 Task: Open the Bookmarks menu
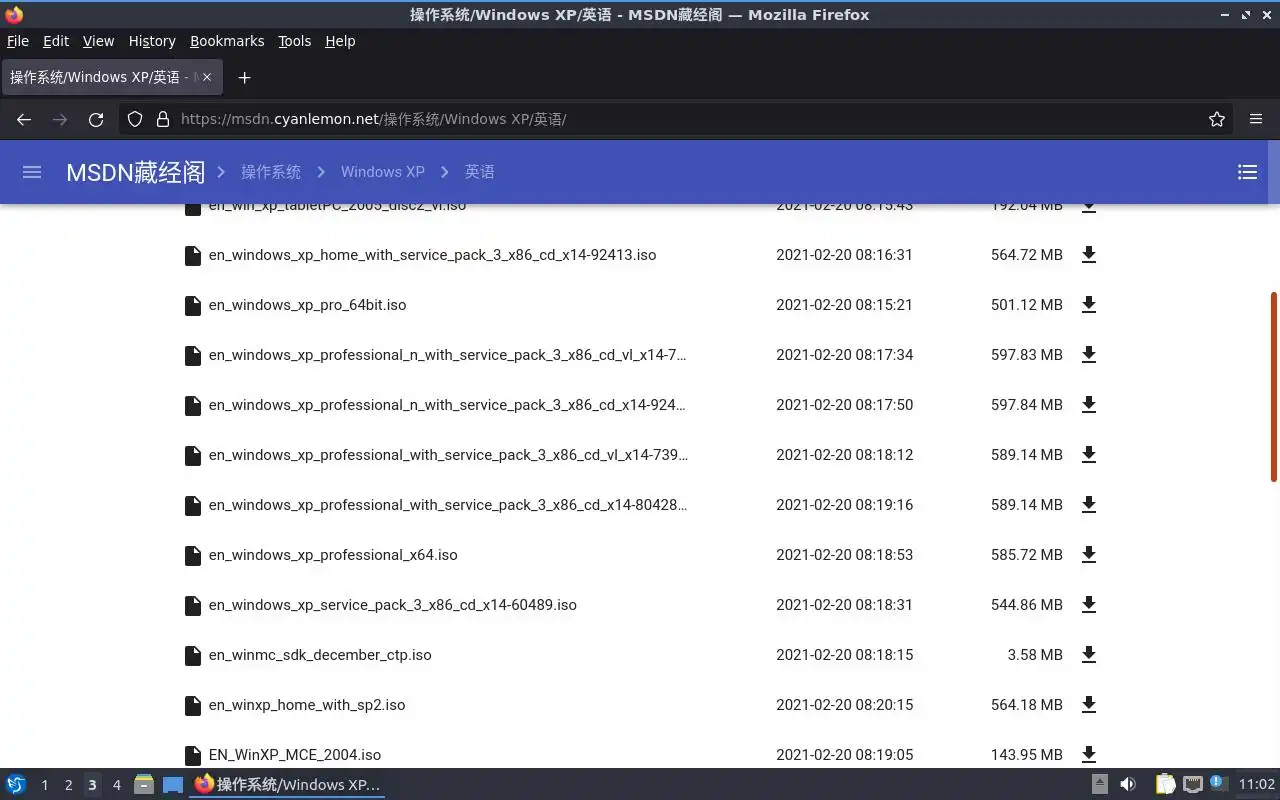click(x=227, y=41)
